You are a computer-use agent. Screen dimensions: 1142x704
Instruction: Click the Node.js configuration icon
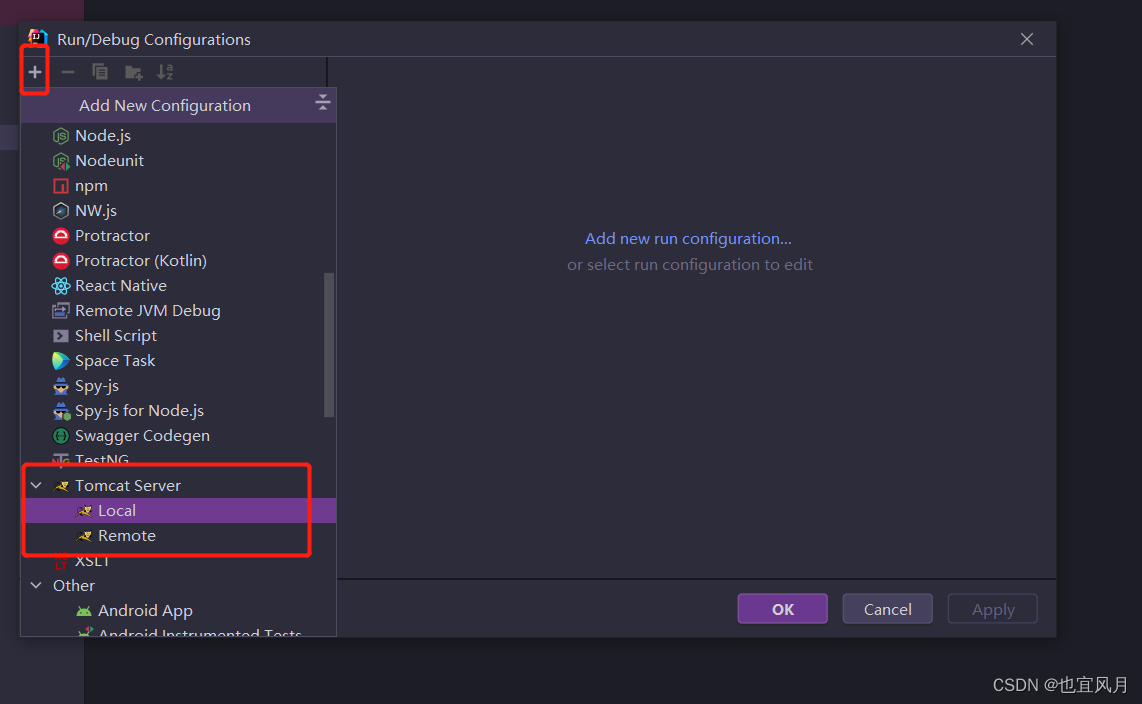pyautogui.click(x=61, y=136)
